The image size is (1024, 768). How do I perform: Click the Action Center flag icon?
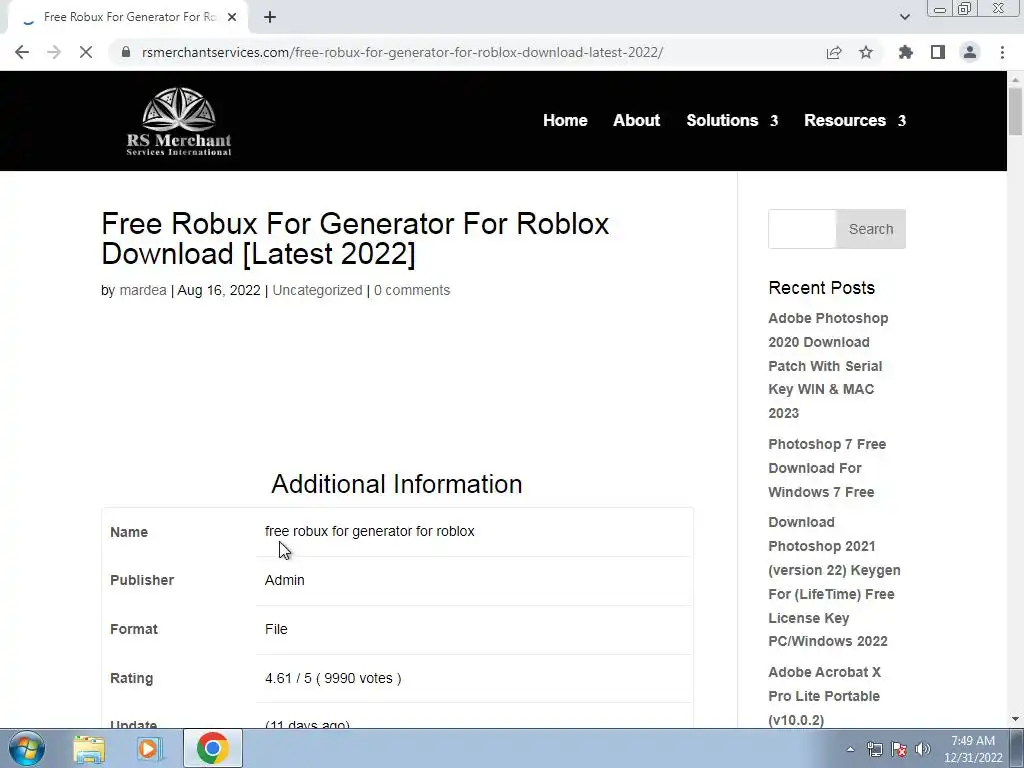(x=899, y=749)
